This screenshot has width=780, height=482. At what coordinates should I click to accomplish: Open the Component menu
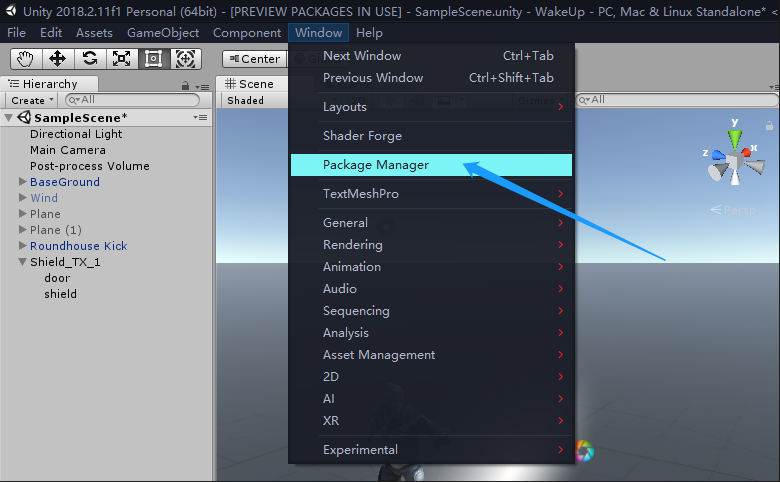(247, 33)
